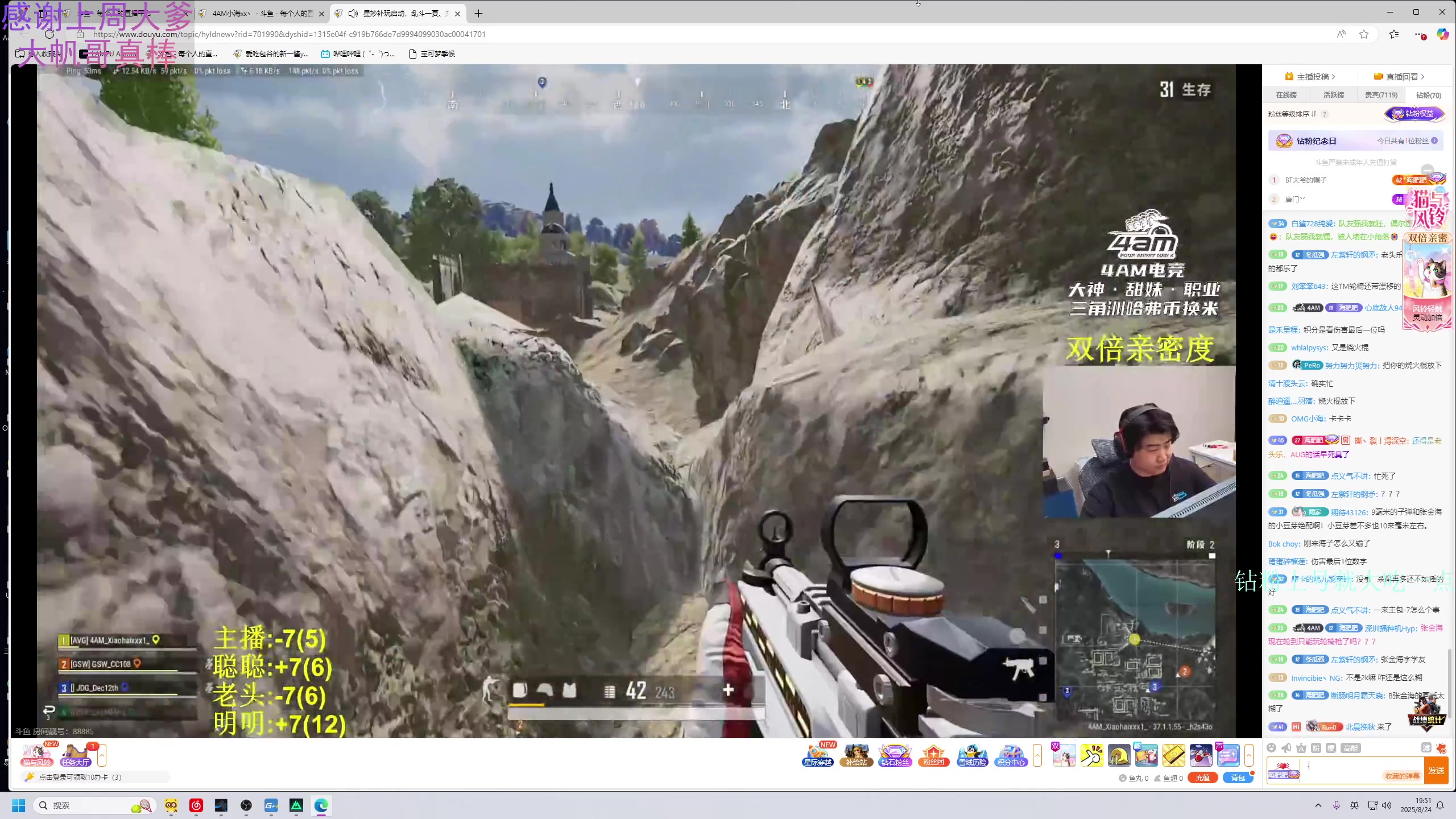1456x819 pixels.
Task: Open the 钻石粉丝 diamond fans icon
Action: point(895,755)
